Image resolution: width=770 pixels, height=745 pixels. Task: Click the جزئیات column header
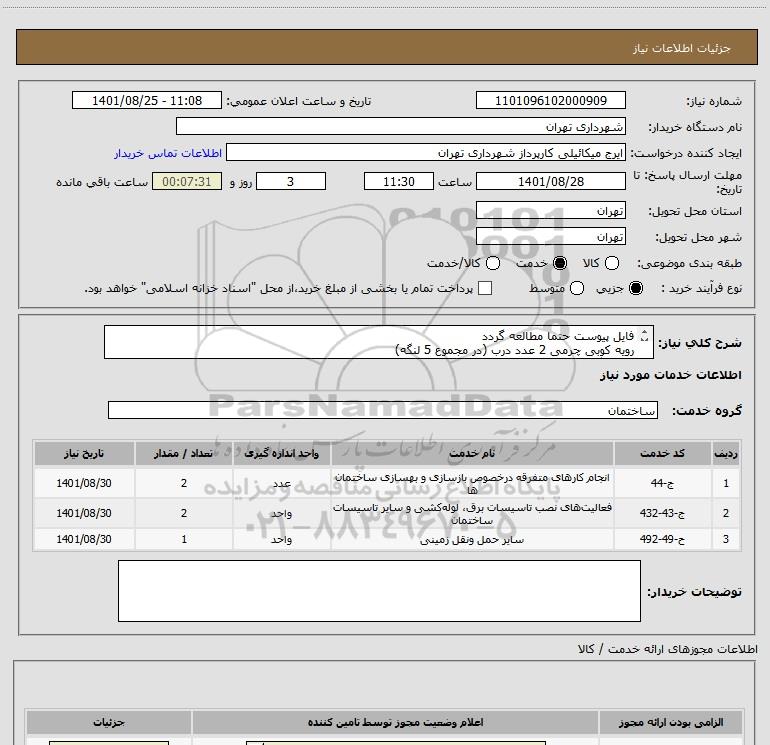click(x=109, y=722)
